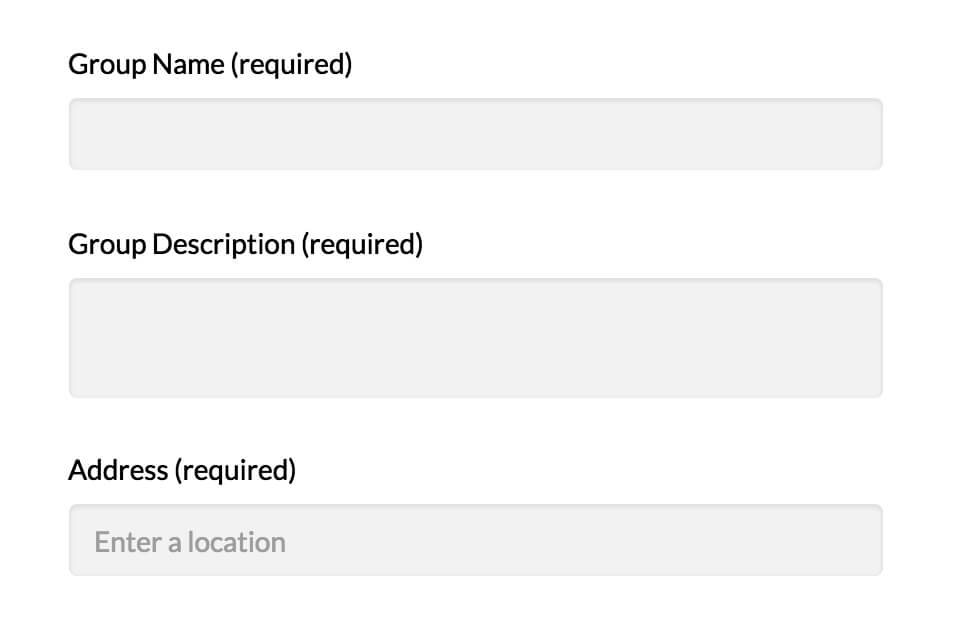Click the 'Group Name (required)' label
Viewport: 960px width, 640px height.
210,65
